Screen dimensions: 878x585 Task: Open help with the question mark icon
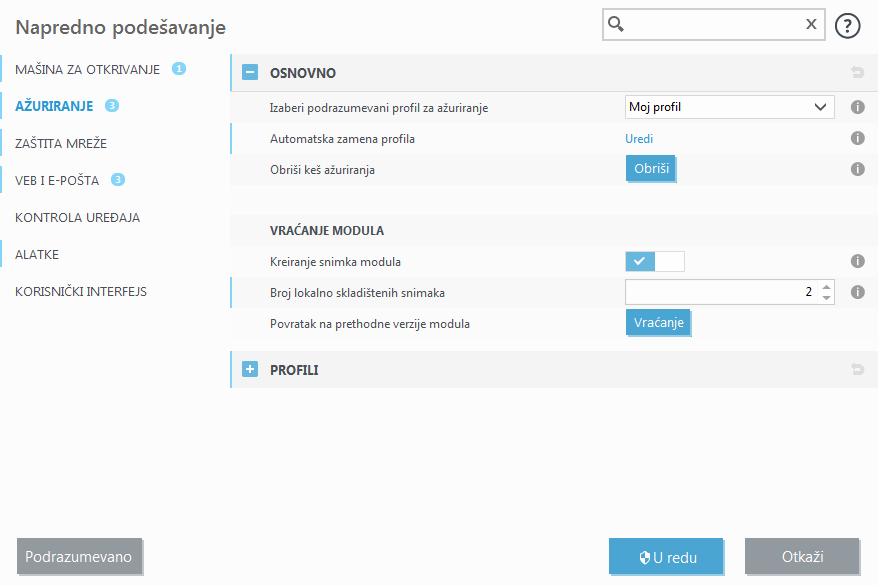click(847, 26)
